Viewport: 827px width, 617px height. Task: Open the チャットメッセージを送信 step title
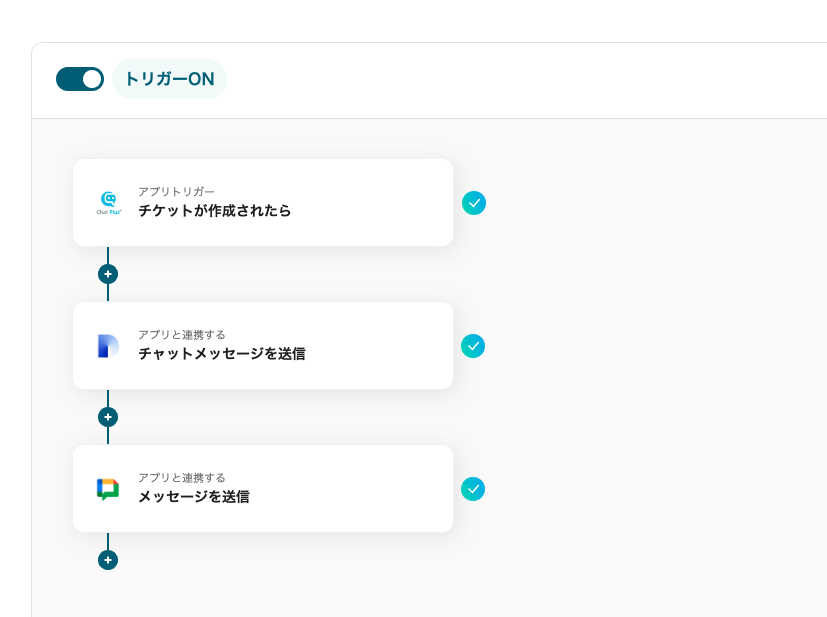point(222,354)
